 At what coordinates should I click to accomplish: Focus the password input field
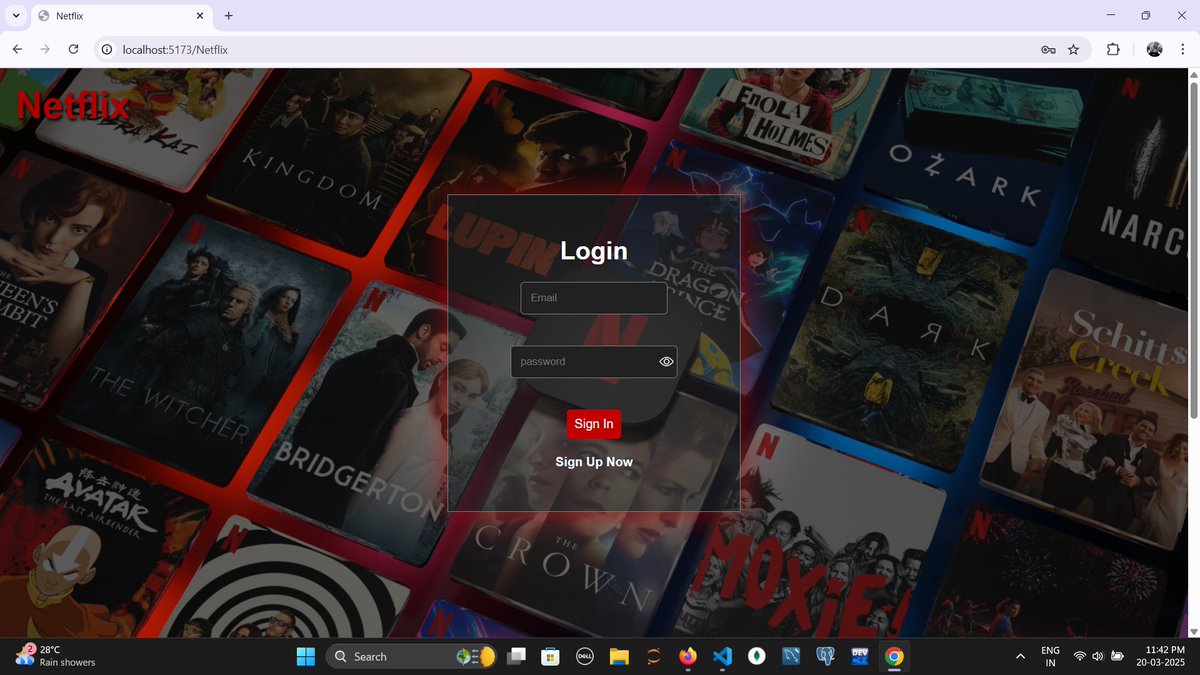[x=594, y=362]
